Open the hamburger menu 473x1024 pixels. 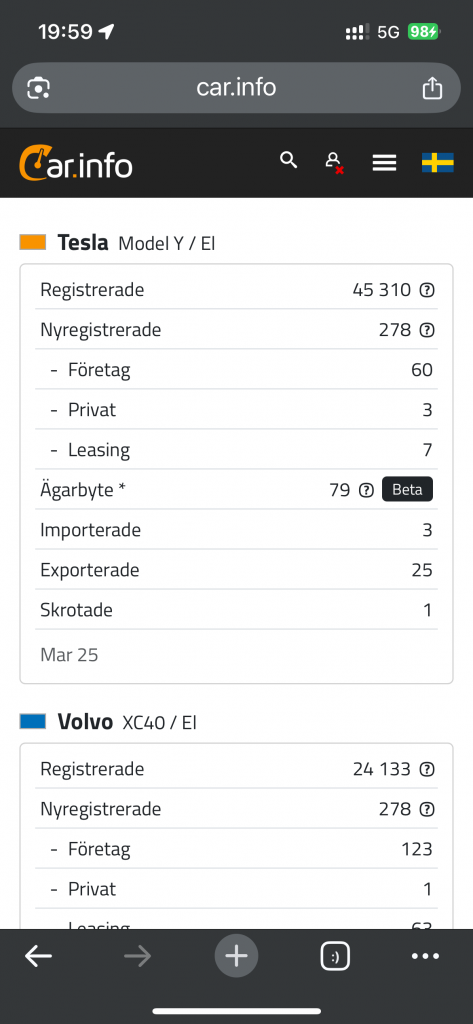coord(384,163)
